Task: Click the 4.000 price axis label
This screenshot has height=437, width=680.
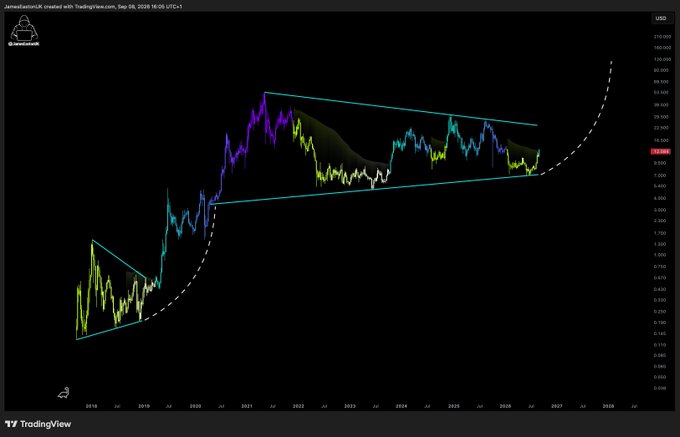Action: click(x=661, y=198)
